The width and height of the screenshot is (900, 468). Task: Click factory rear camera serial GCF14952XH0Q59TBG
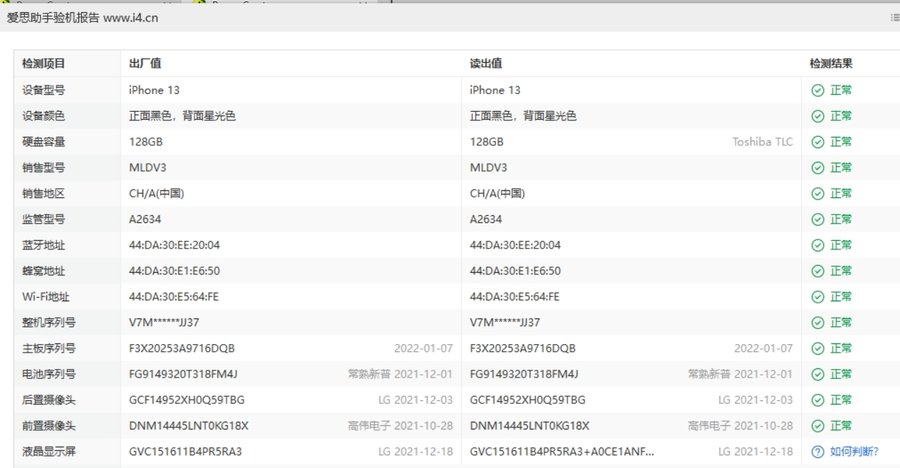[x=187, y=400]
